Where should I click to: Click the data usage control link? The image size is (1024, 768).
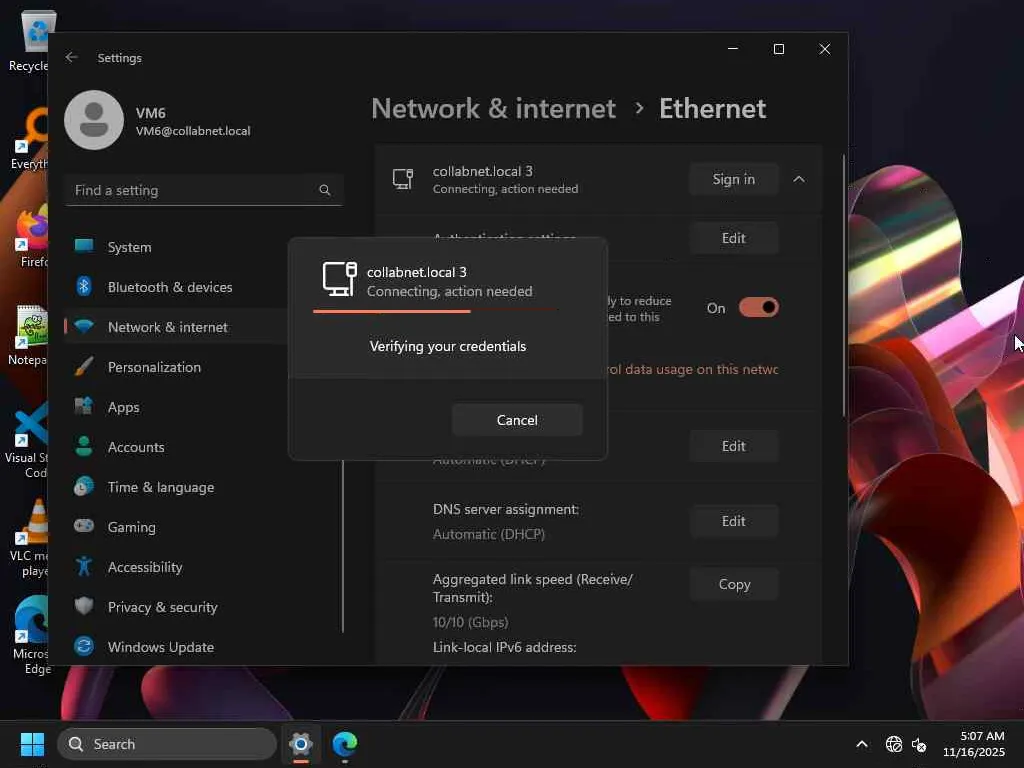pos(693,369)
